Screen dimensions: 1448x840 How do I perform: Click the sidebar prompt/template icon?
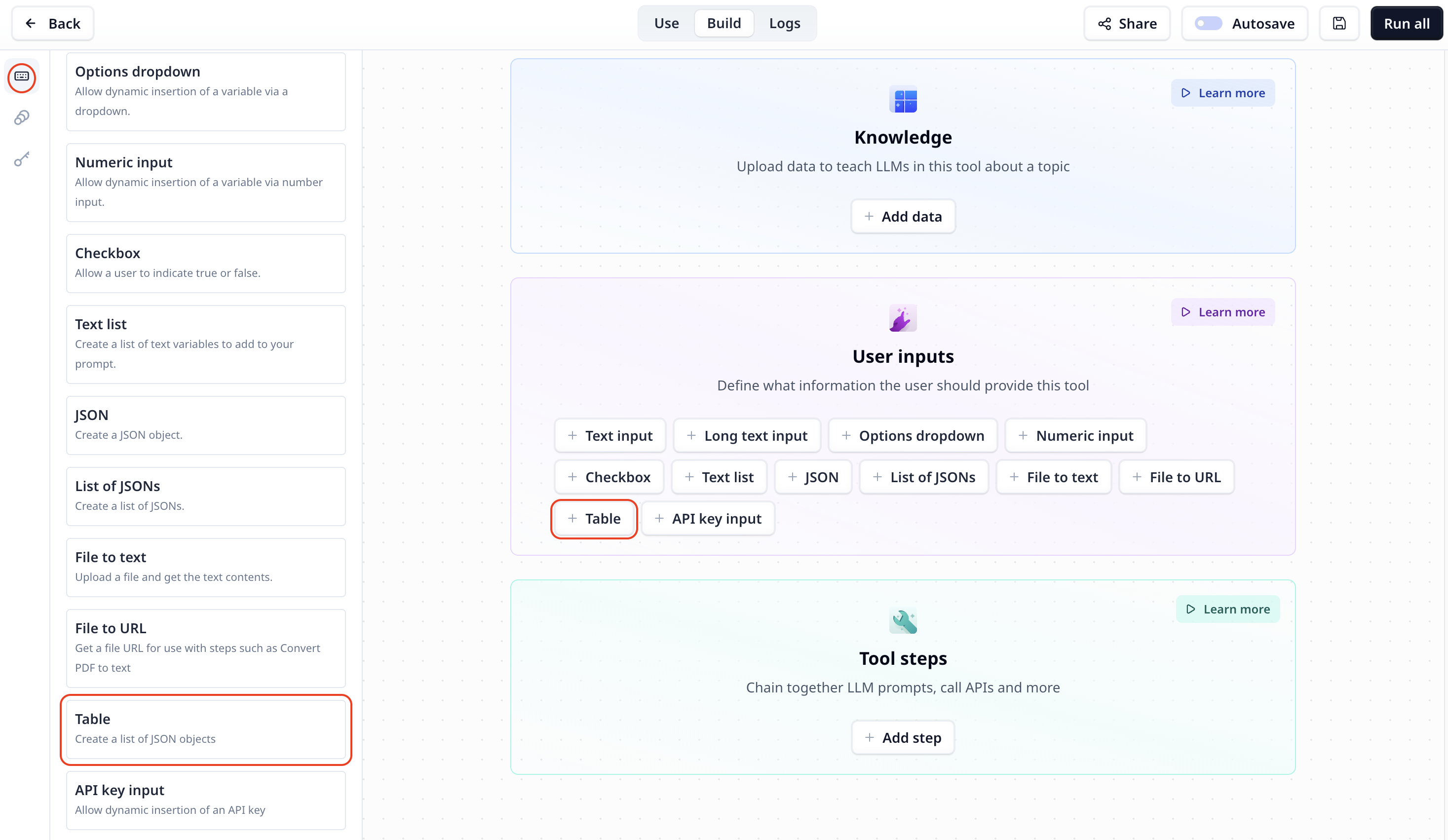point(22,77)
